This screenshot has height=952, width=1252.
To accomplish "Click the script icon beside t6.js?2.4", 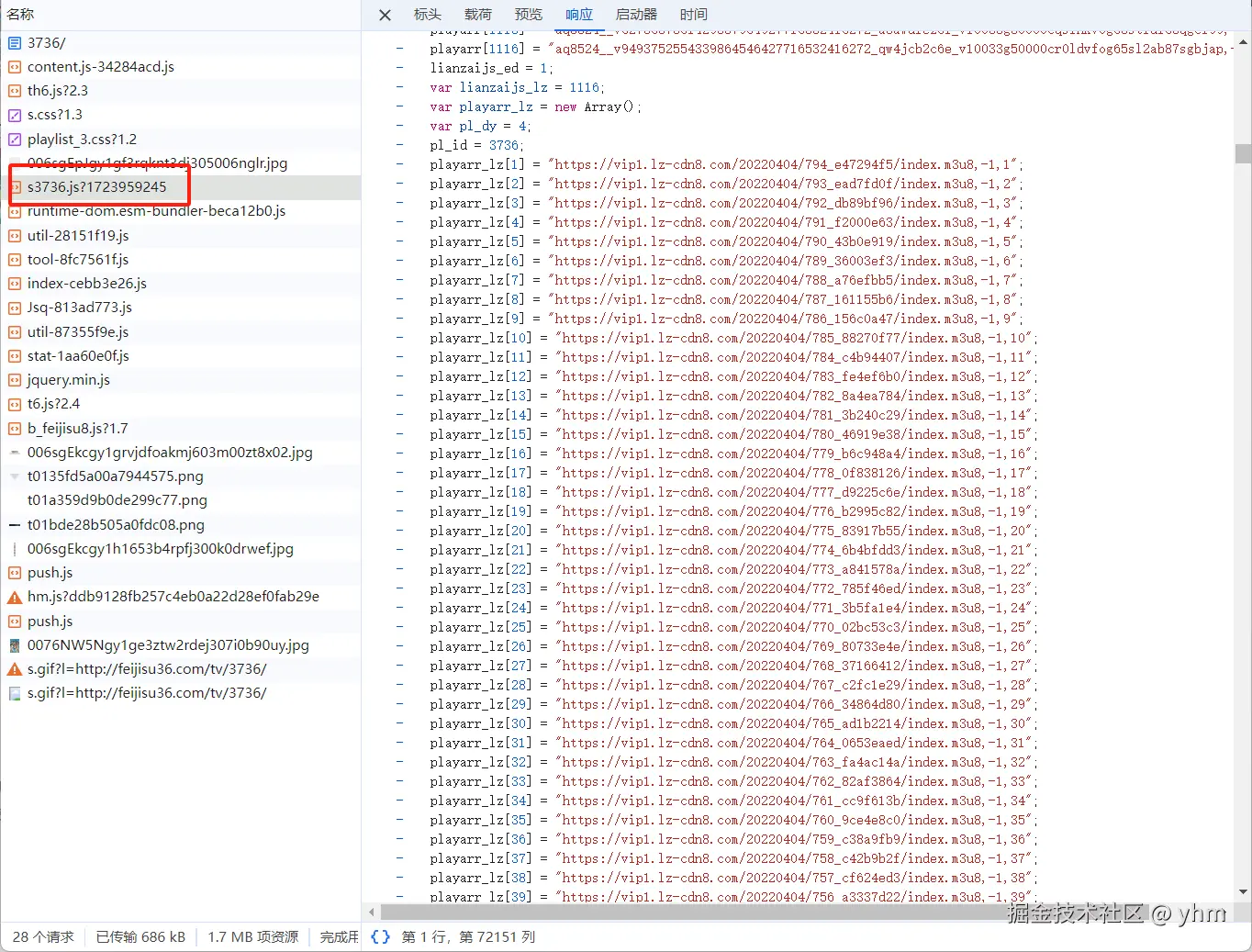I will pyautogui.click(x=15, y=404).
